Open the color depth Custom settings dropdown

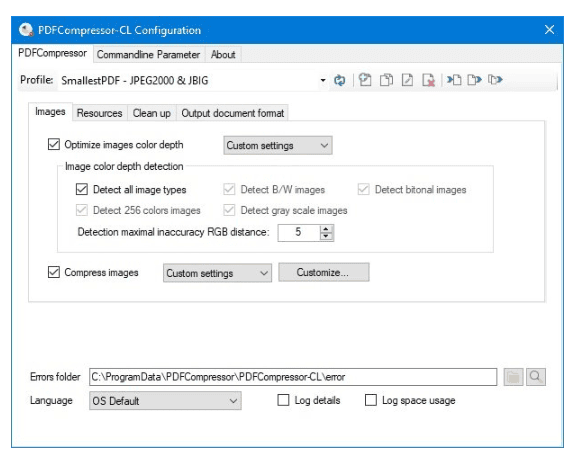[278, 145]
